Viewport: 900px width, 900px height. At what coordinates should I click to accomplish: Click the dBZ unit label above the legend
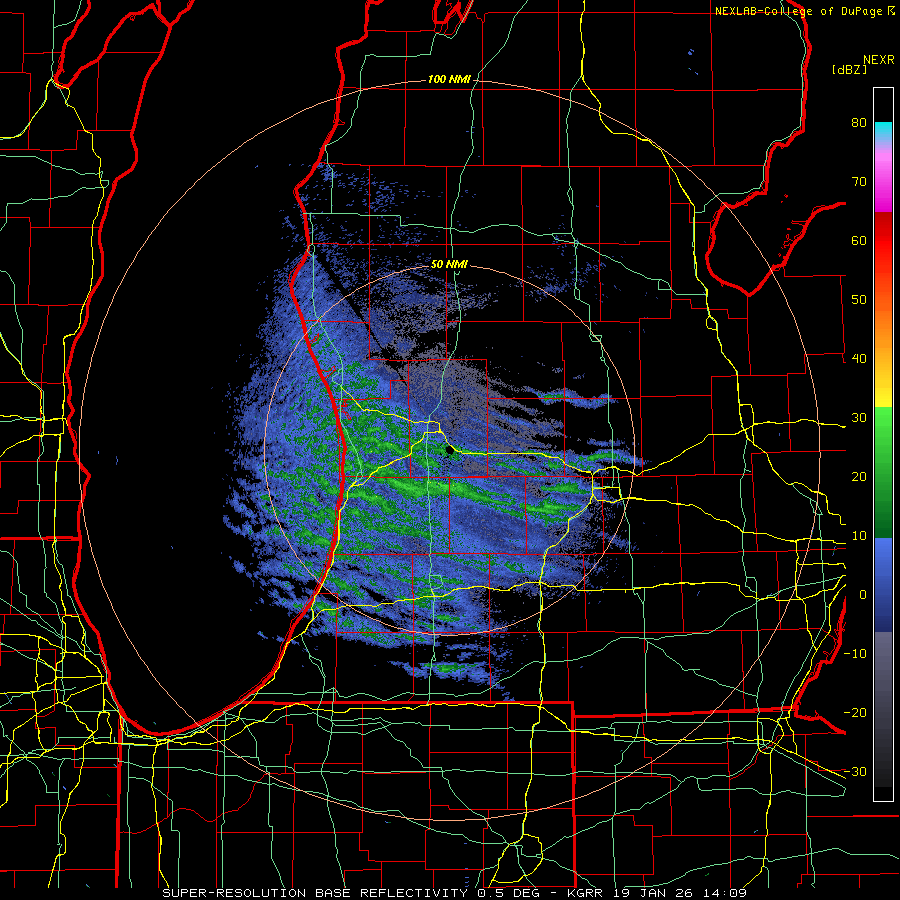[x=849, y=70]
